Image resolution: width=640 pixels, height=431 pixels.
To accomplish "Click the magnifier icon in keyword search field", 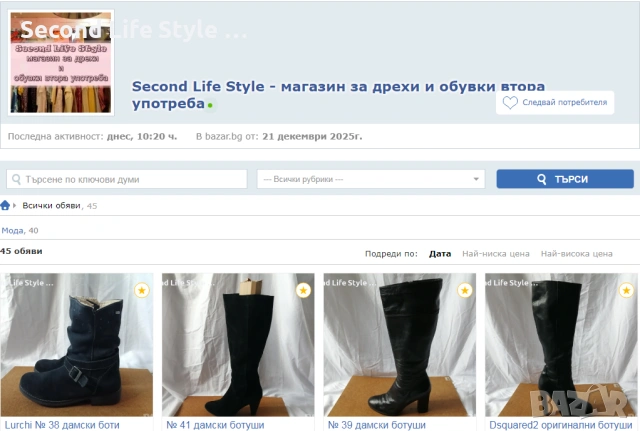I will [17, 179].
